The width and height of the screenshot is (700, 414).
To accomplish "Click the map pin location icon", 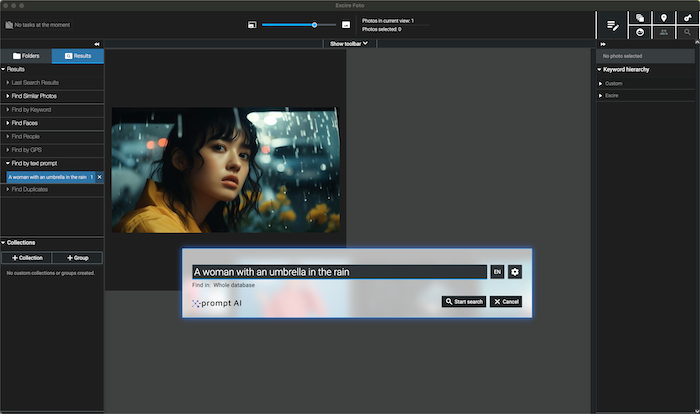I will point(664,18).
